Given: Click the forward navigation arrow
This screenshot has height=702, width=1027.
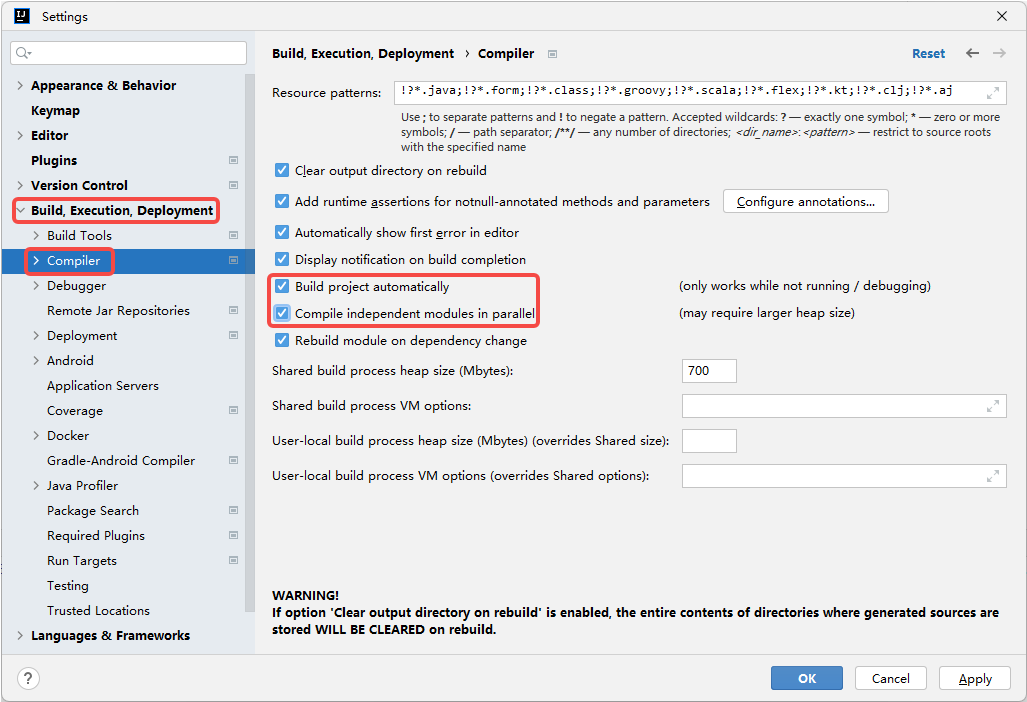Looking at the screenshot, I should pyautogui.click(x=999, y=53).
